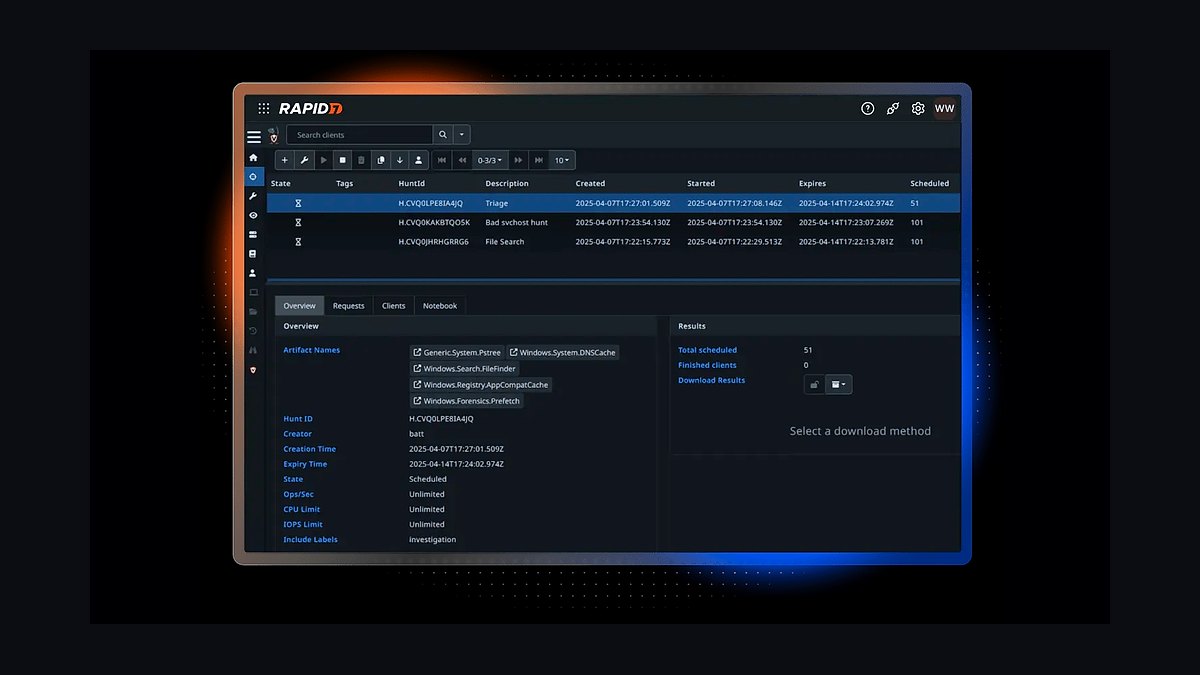Screen dimensions: 1200x675
Task: Click the rocket icon in header
Action: pos(893,108)
